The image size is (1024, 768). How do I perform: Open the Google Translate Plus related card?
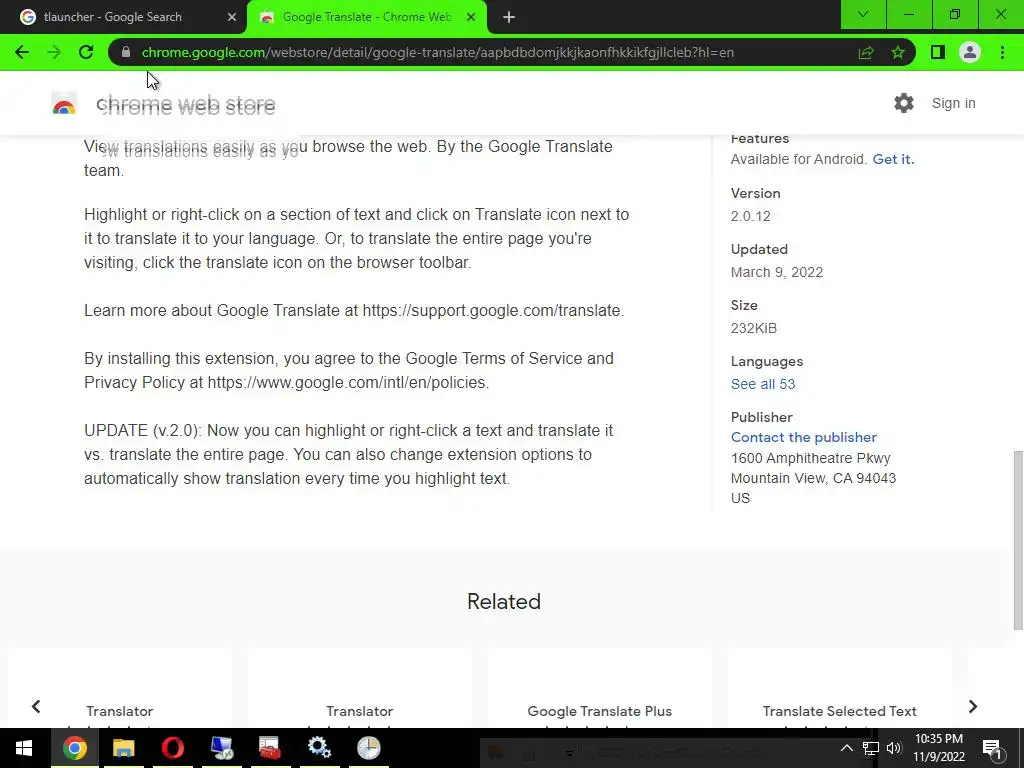(x=600, y=688)
